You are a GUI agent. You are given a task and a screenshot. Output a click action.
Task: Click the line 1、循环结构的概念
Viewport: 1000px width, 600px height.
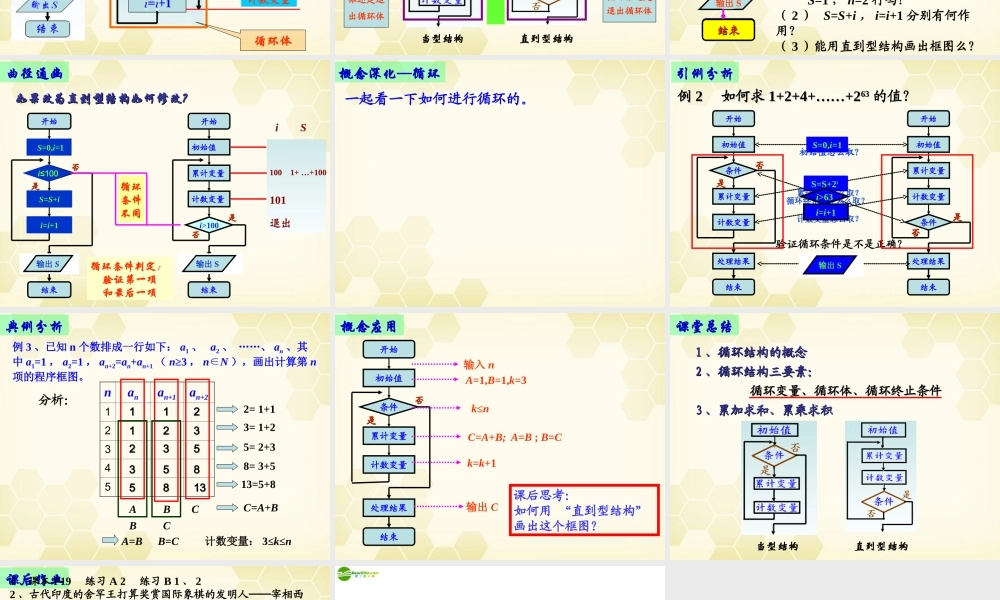pyautogui.click(x=751, y=352)
